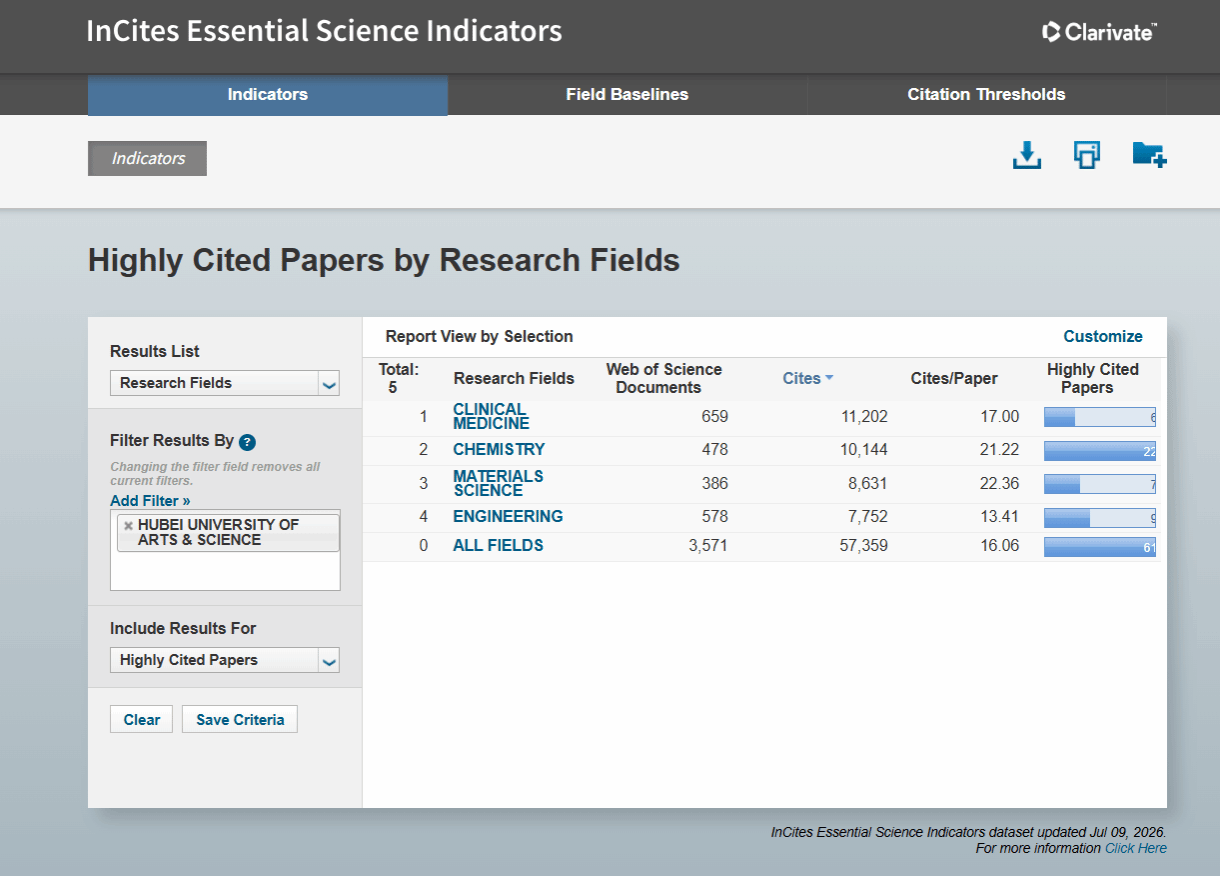The image size is (1220, 876).
Task: Click the filter box containing Hubei University
Action: coord(225,550)
